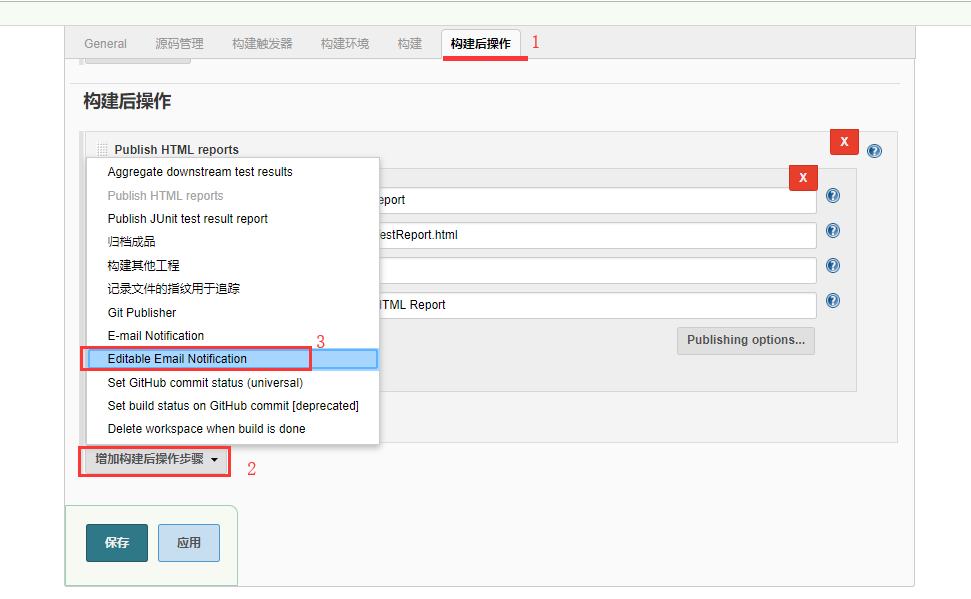Open help for Publish HTML reports section
Viewport: 971px width, 599px height.
tap(874, 151)
